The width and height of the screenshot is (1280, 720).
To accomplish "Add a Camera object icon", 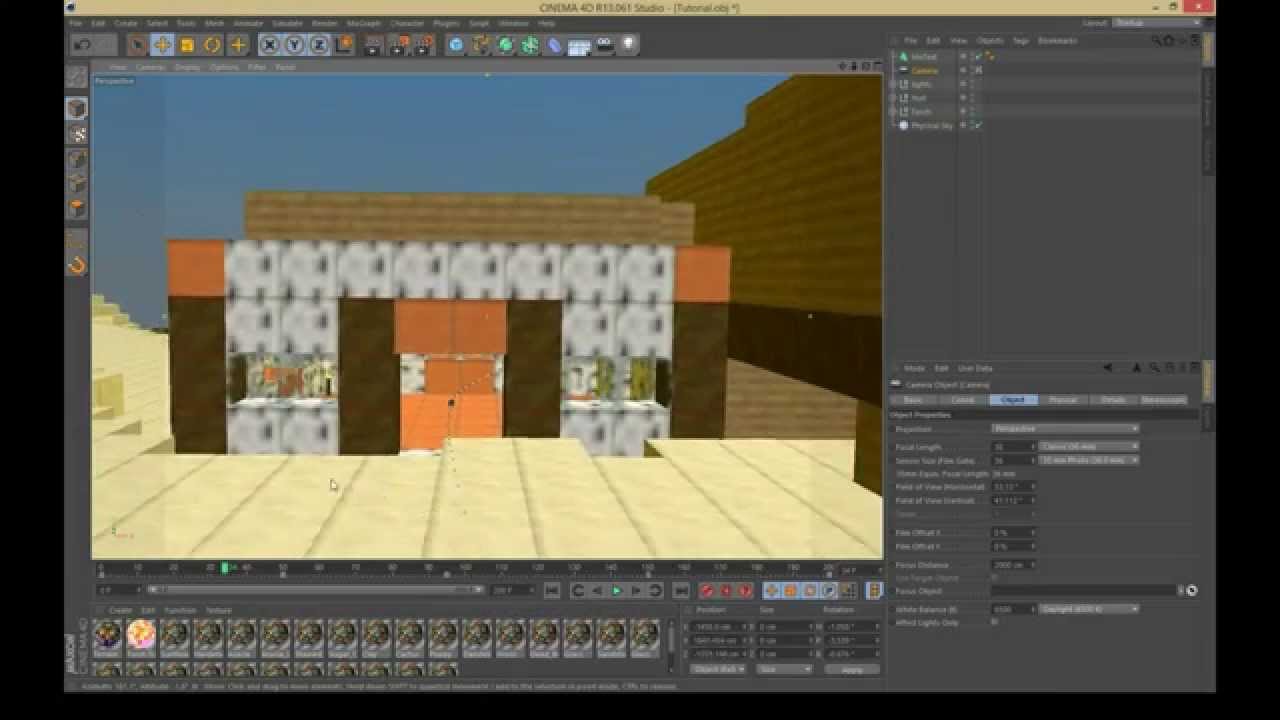I will 604,45.
